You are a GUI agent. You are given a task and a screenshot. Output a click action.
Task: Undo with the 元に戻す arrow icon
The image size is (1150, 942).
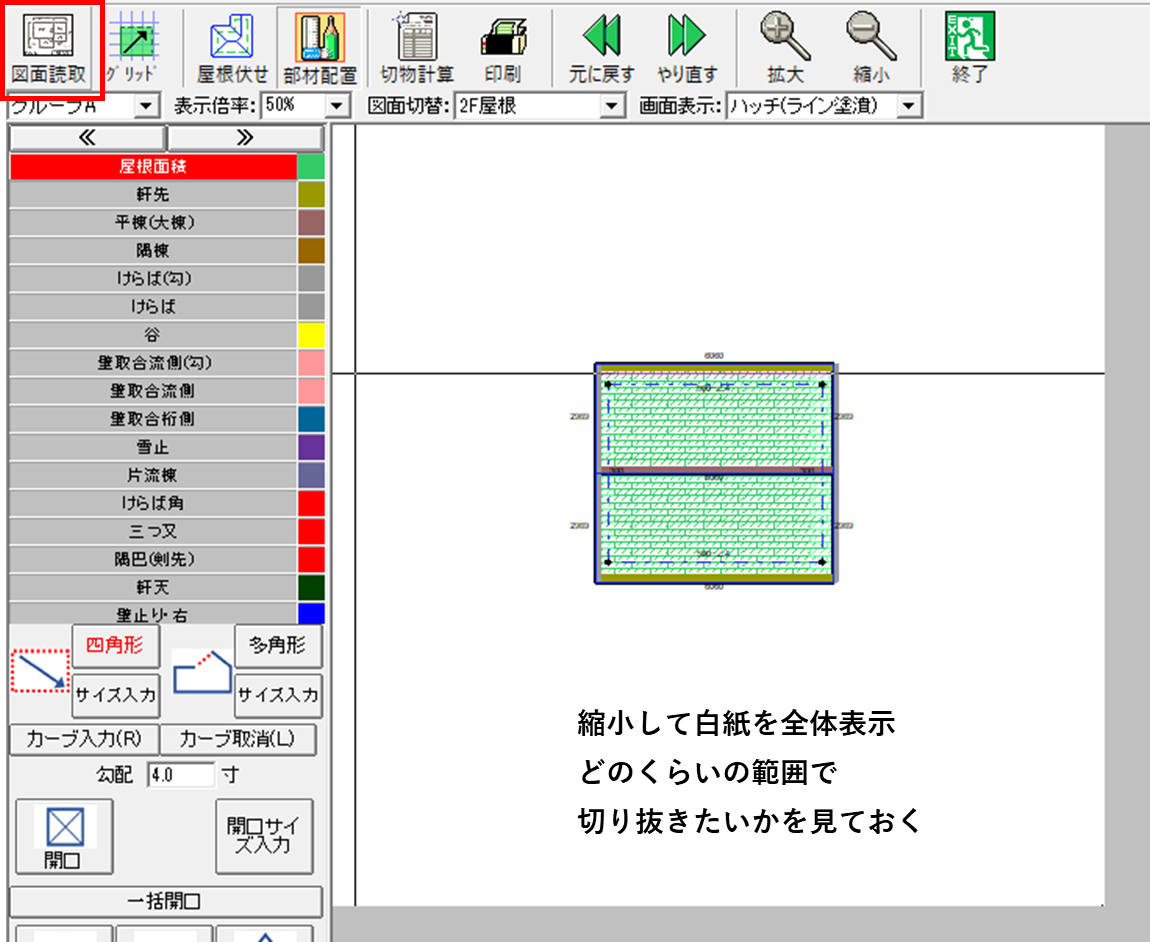click(601, 47)
